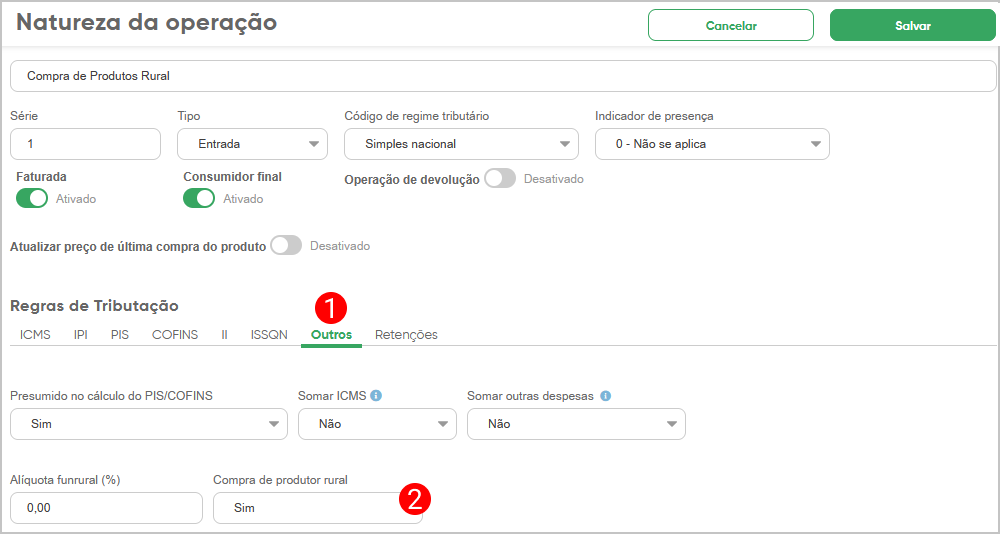Open the Indicador de presença dropdown

click(x=712, y=144)
